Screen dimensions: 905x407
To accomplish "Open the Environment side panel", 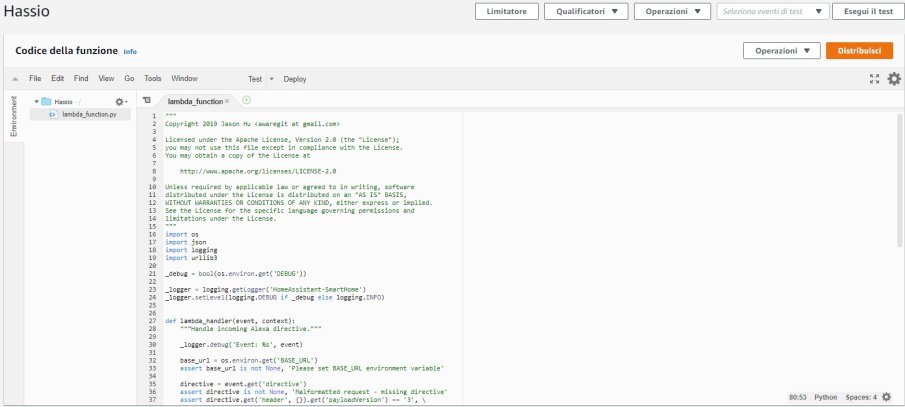I will tap(14, 116).
